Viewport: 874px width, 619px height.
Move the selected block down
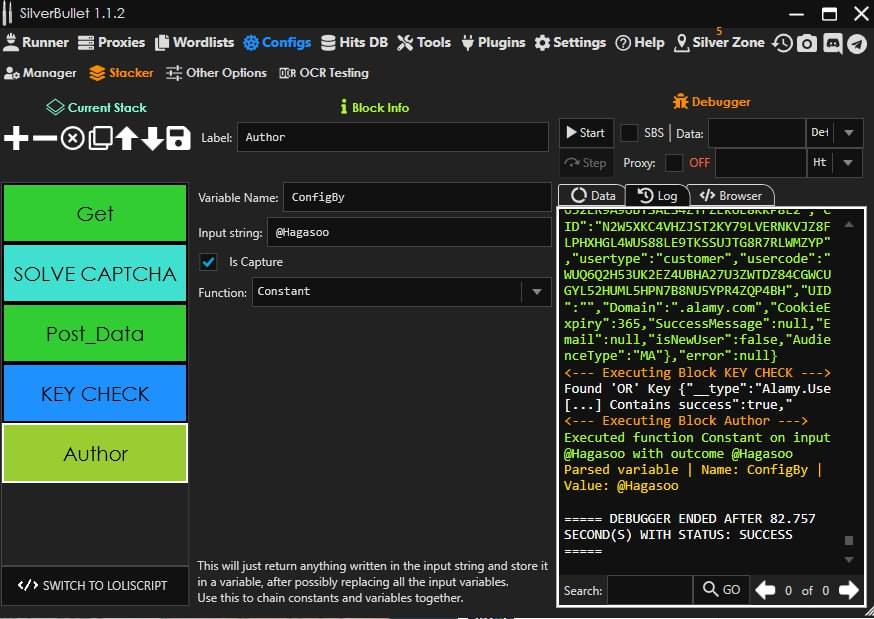[152, 139]
